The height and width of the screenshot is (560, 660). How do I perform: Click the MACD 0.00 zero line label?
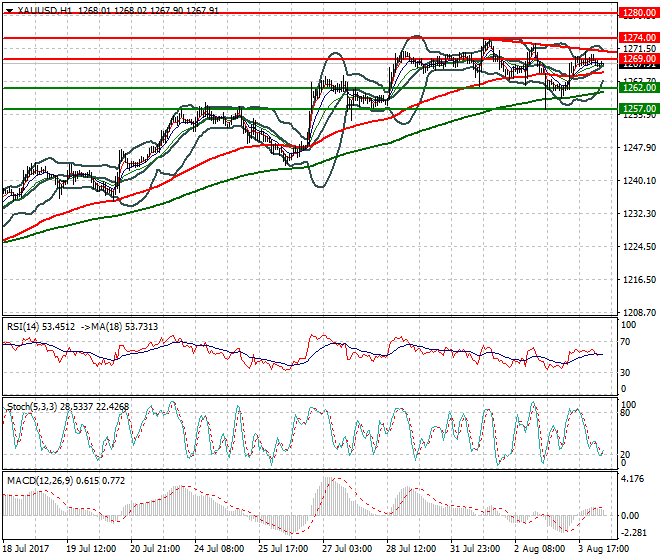point(630,516)
